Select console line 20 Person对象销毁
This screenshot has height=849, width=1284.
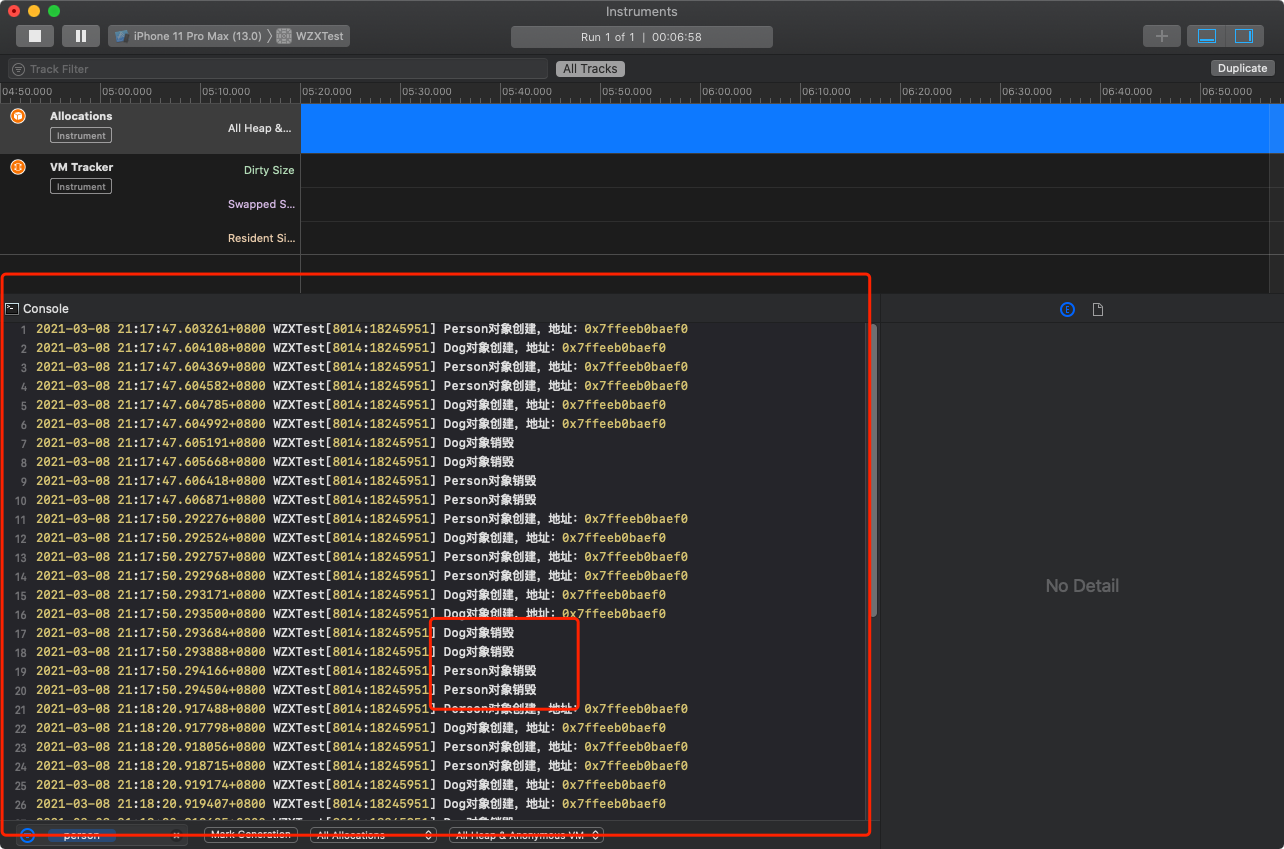(x=434, y=690)
